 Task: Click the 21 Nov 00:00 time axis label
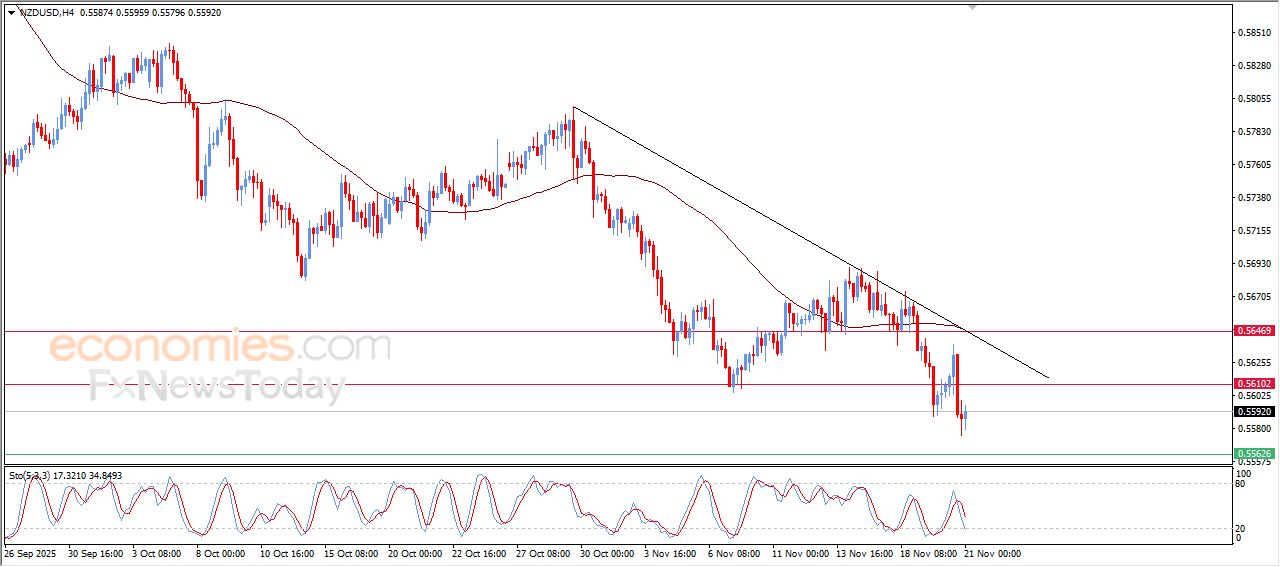pyautogui.click(x=991, y=552)
